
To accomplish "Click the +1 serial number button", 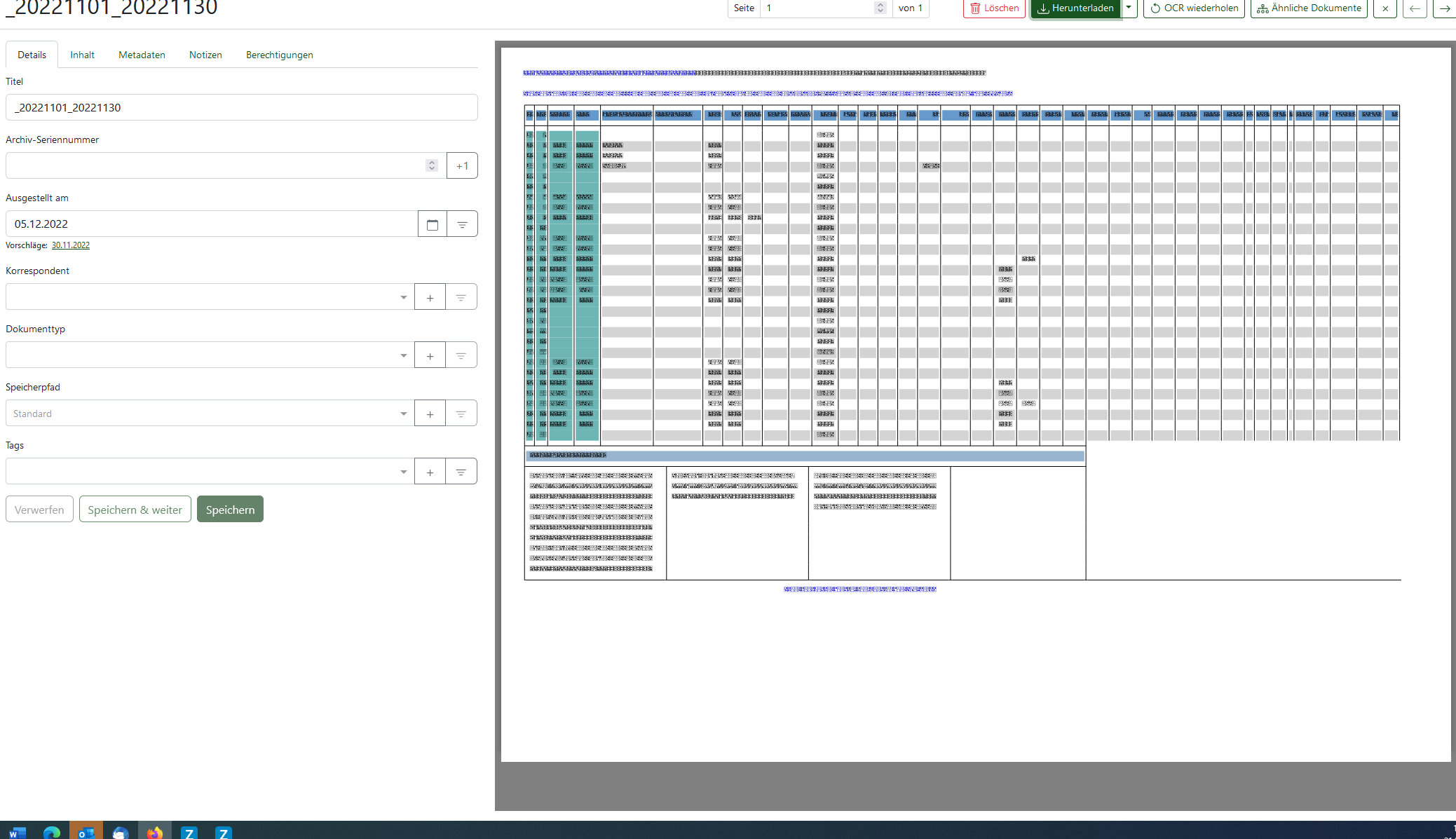I will [462, 166].
